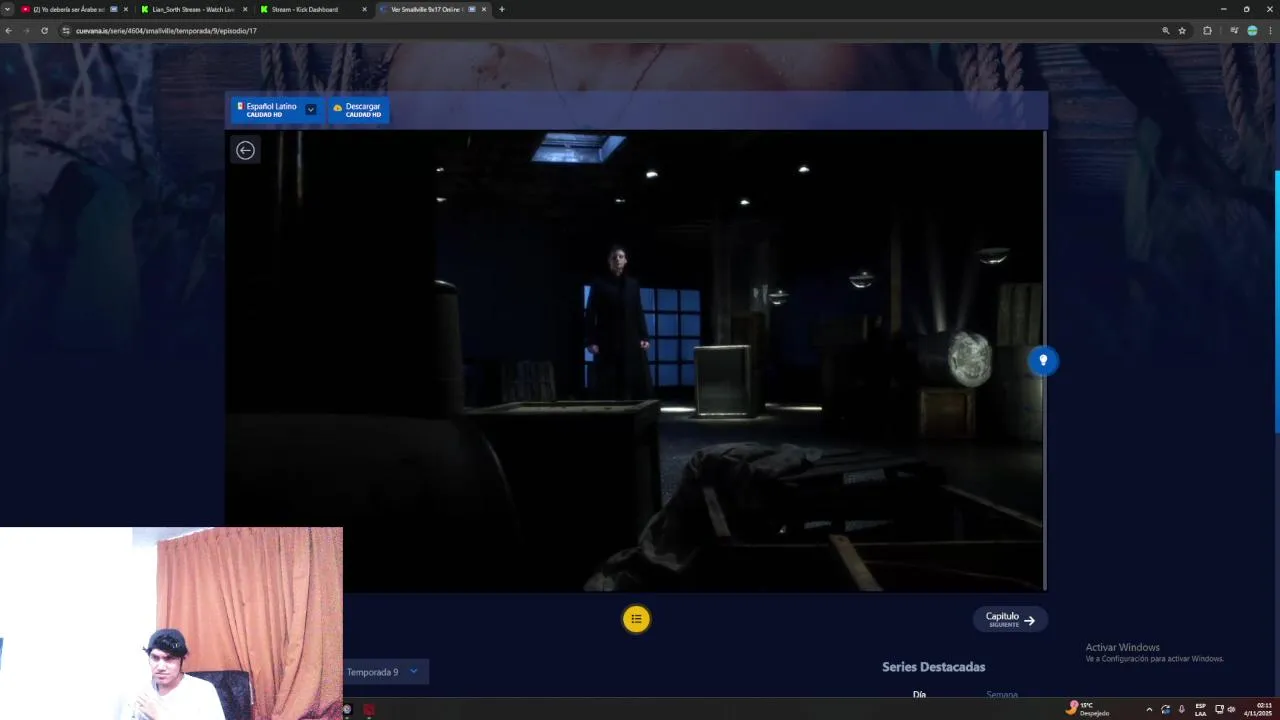Screen dimensions: 1280x720
Task: Show hidden system tray icons chevron
Action: [1148, 709]
